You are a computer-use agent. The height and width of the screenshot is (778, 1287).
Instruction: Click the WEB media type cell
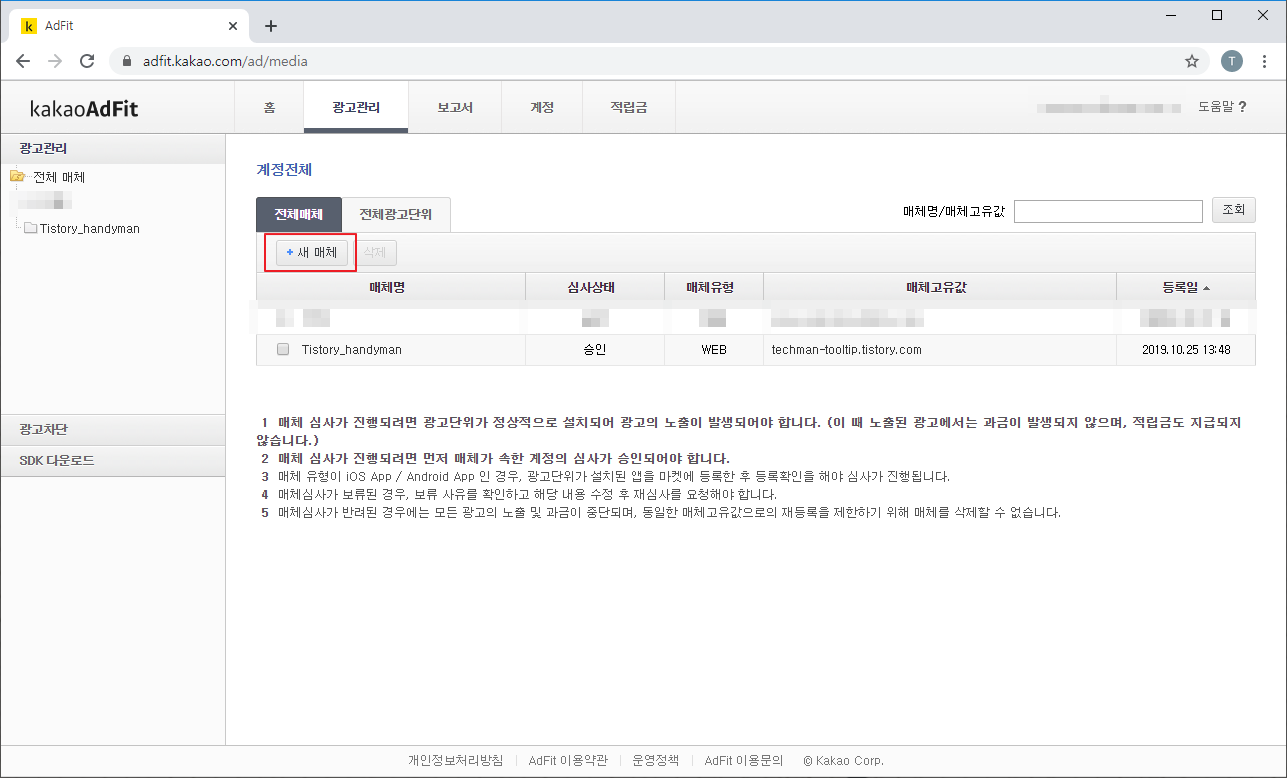(x=714, y=350)
